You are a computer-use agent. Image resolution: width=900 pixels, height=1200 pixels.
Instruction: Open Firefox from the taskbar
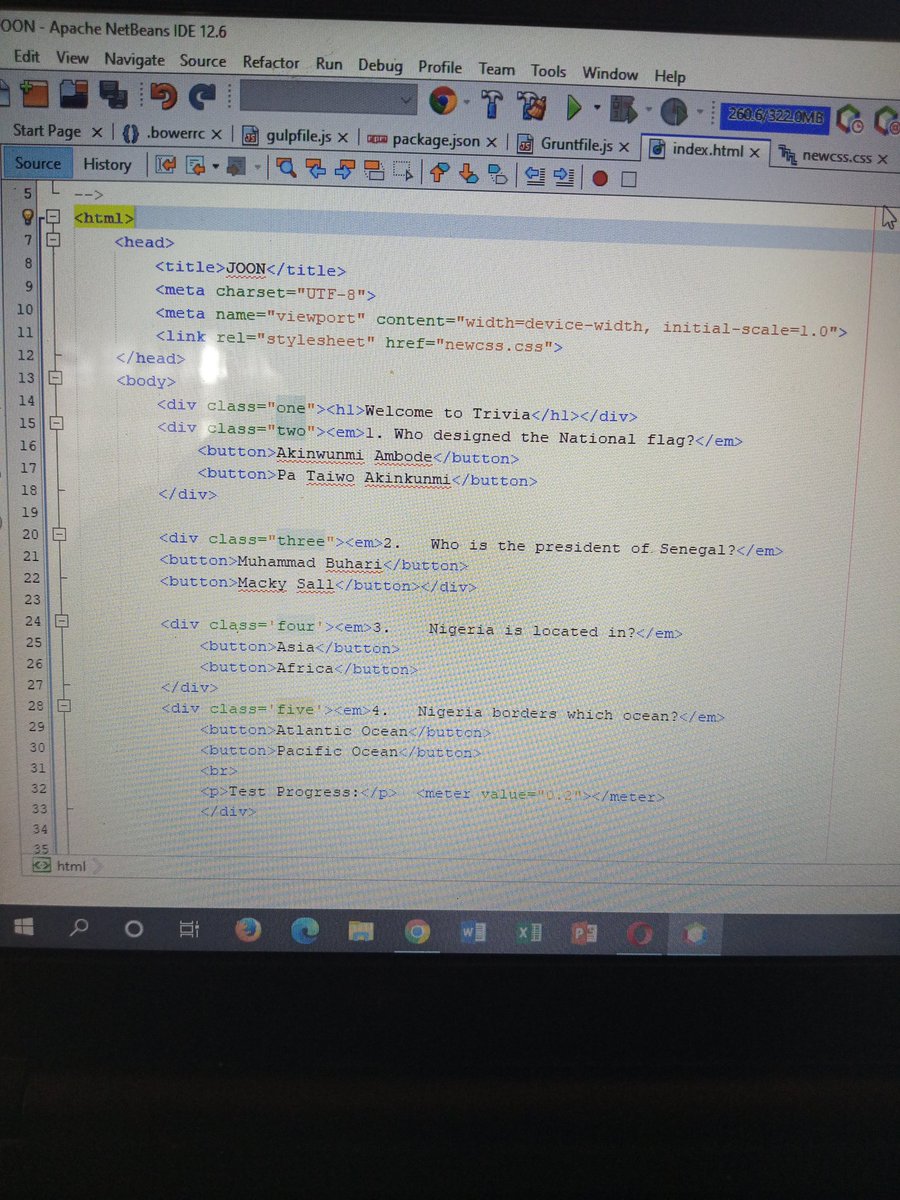tap(248, 931)
